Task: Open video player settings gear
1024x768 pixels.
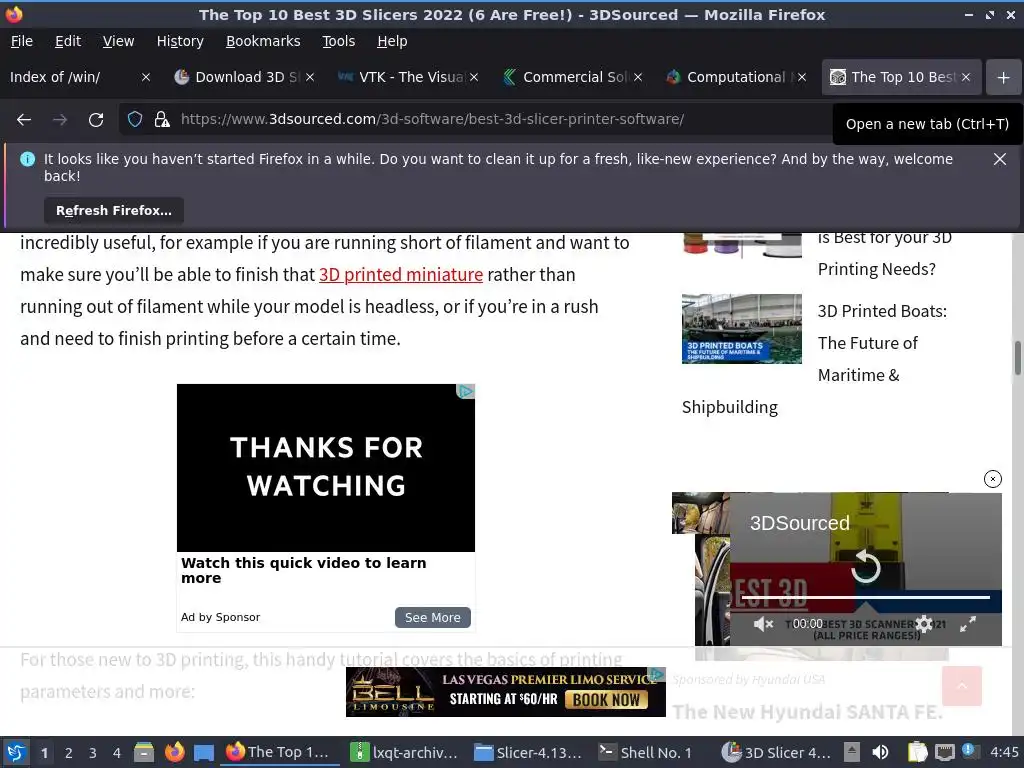Action: (924, 624)
